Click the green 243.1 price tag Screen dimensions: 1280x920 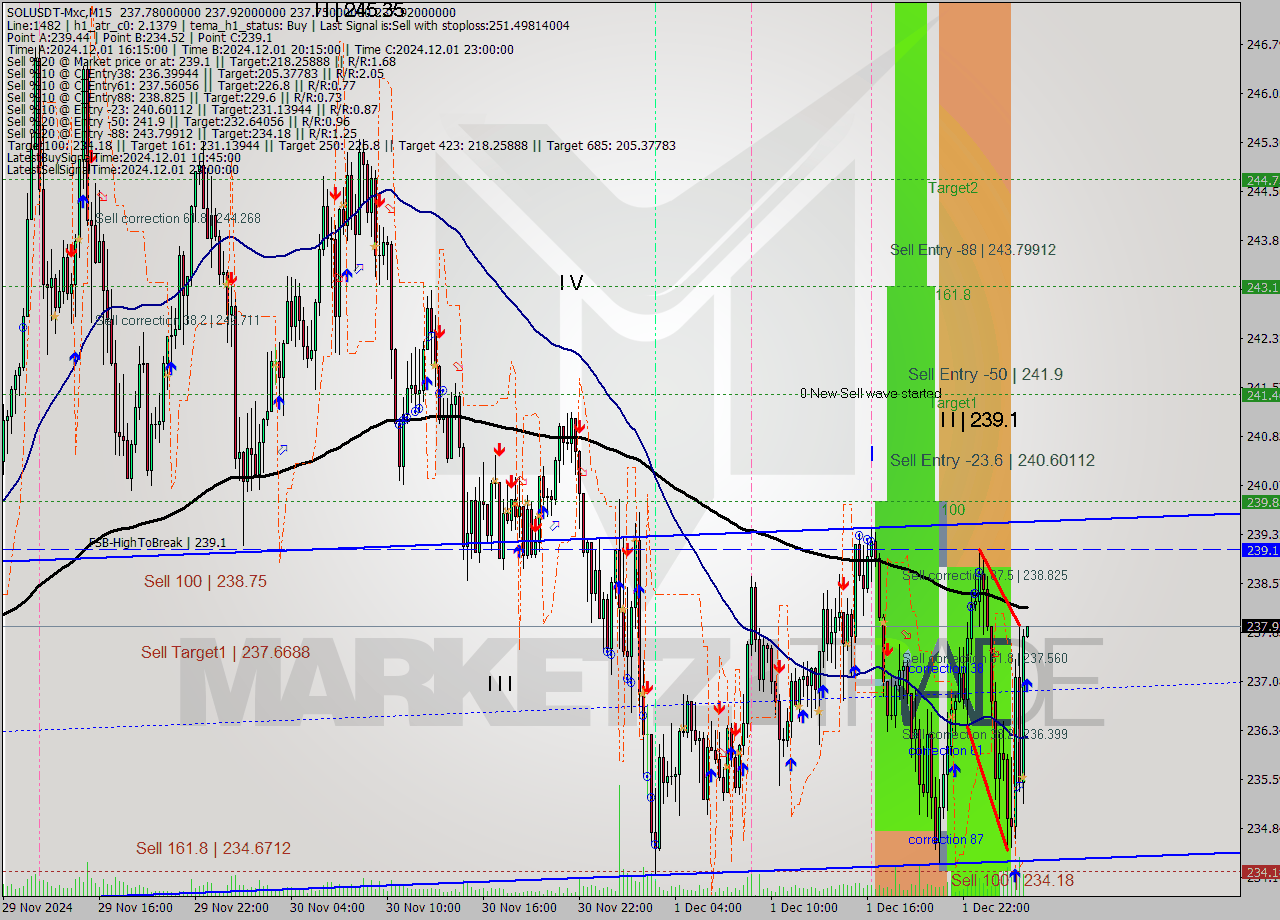(1260, 287)
